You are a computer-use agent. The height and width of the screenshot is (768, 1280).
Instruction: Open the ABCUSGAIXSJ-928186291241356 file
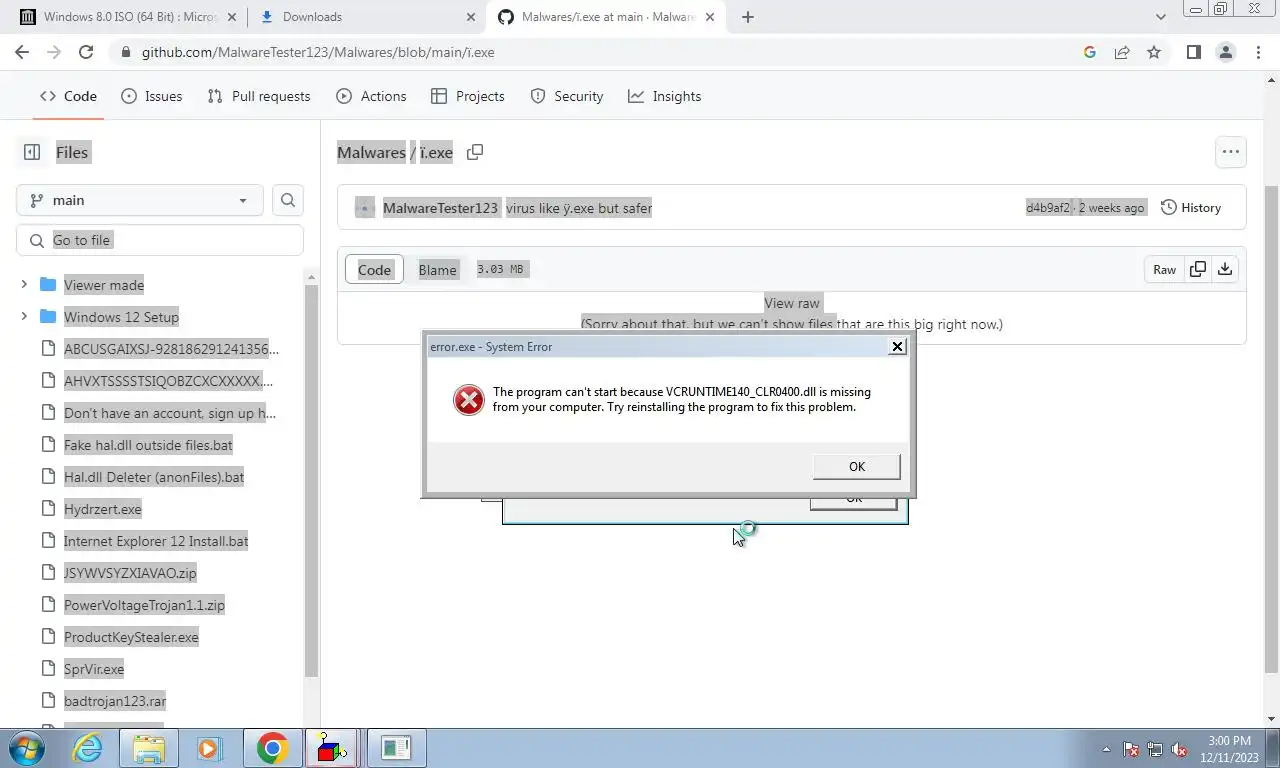click(171, 349)
